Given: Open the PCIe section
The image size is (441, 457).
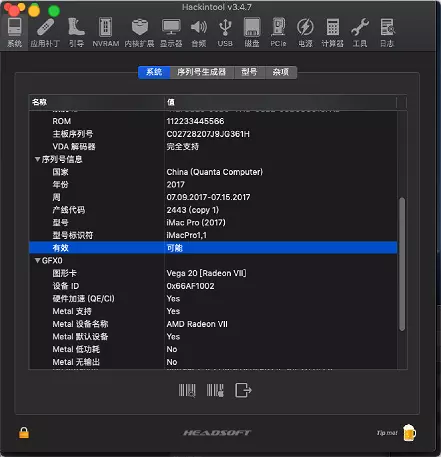Looking at the screenshot, I should 278,33.
